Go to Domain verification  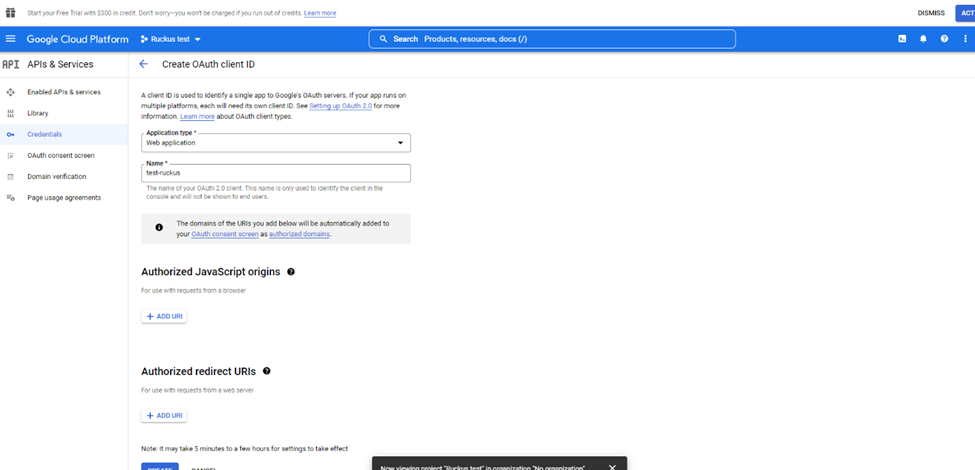click(57, 177)
